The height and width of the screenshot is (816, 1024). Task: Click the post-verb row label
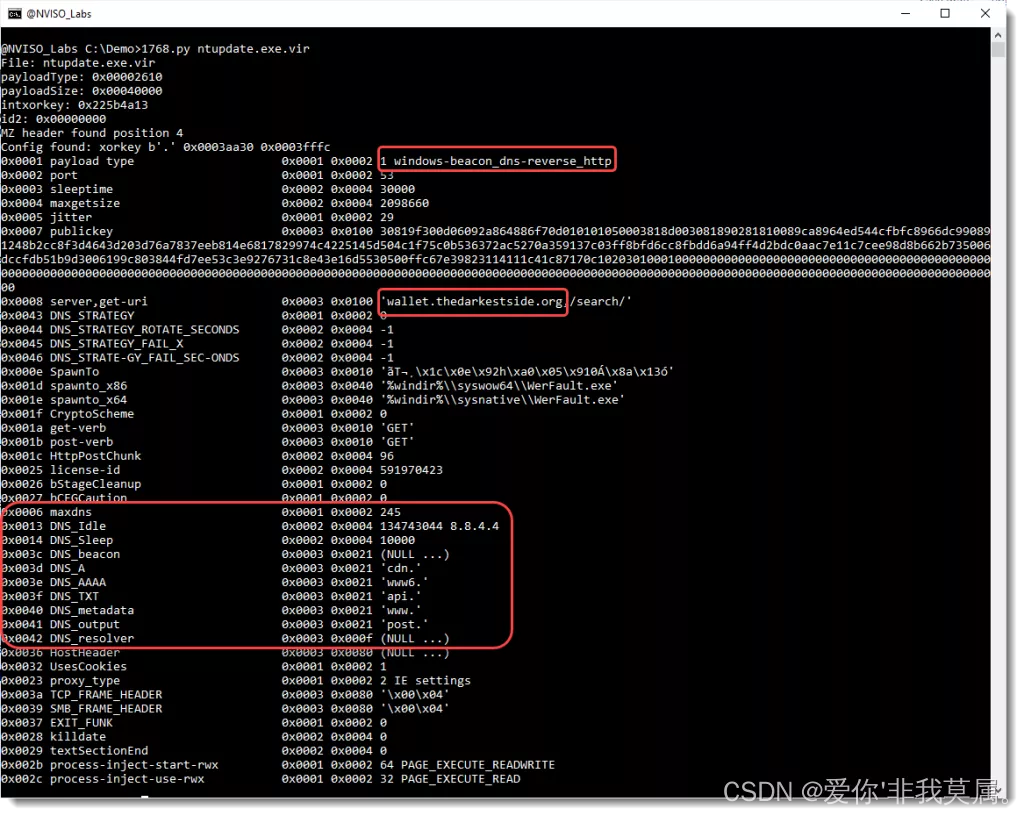[81, 442]
